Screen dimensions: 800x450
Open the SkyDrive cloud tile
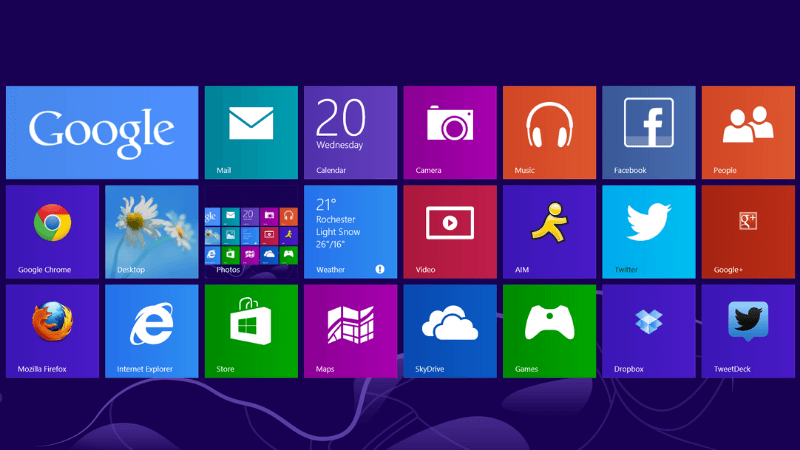point(450,331)
